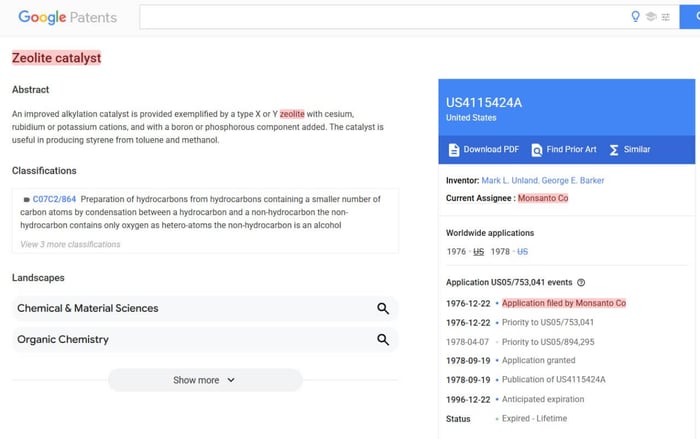Screen dimensions: 700x439
Task: Click the blue search button
Action: coord(690,17)
